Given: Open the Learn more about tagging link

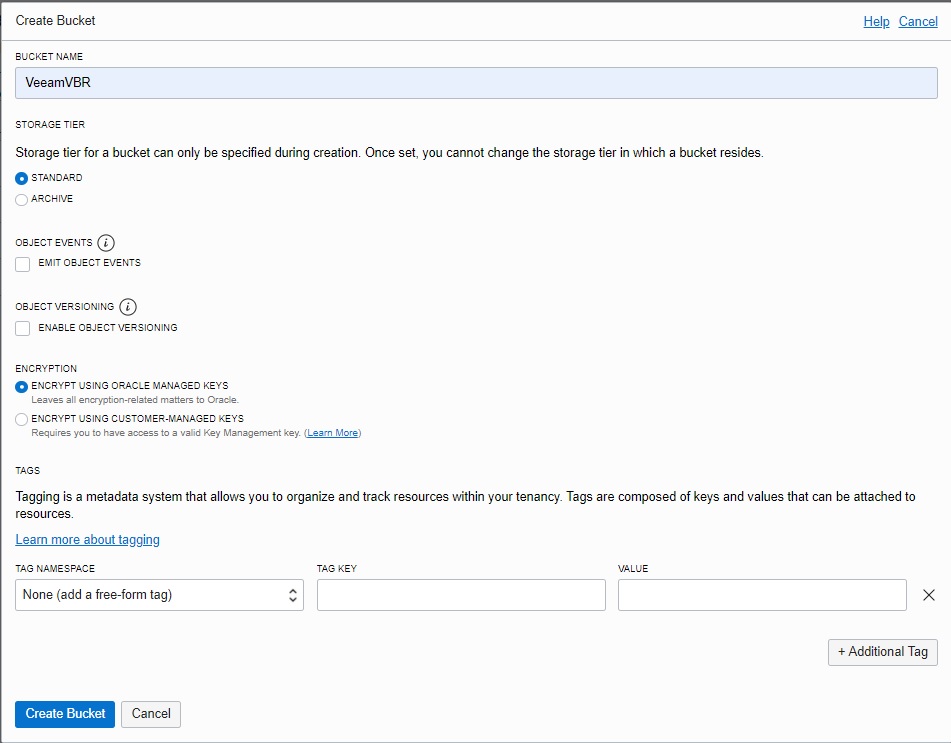Looking at the screenshot, I should pos(87,540).
